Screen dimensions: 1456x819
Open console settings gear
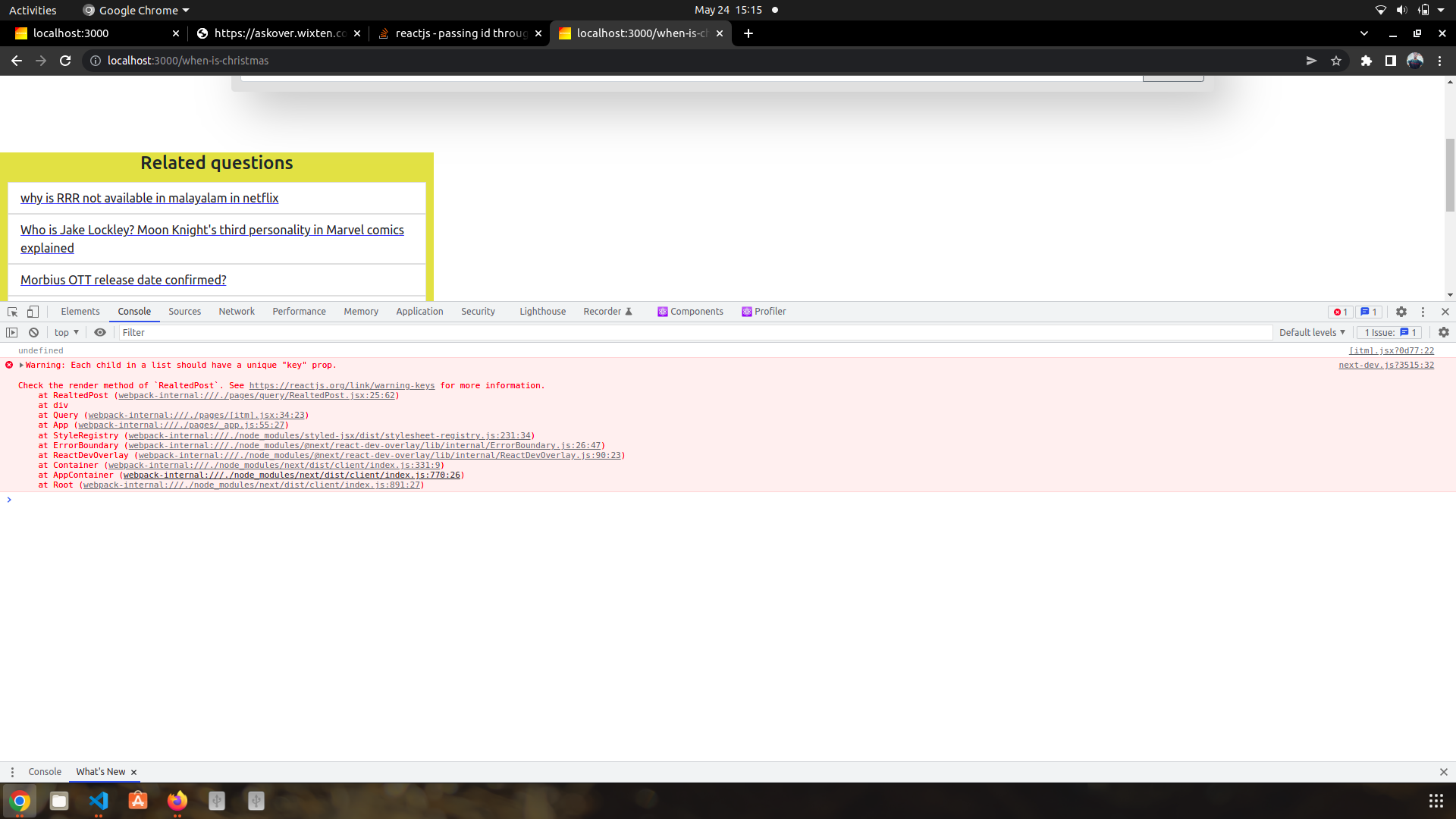click(1444, 332)
